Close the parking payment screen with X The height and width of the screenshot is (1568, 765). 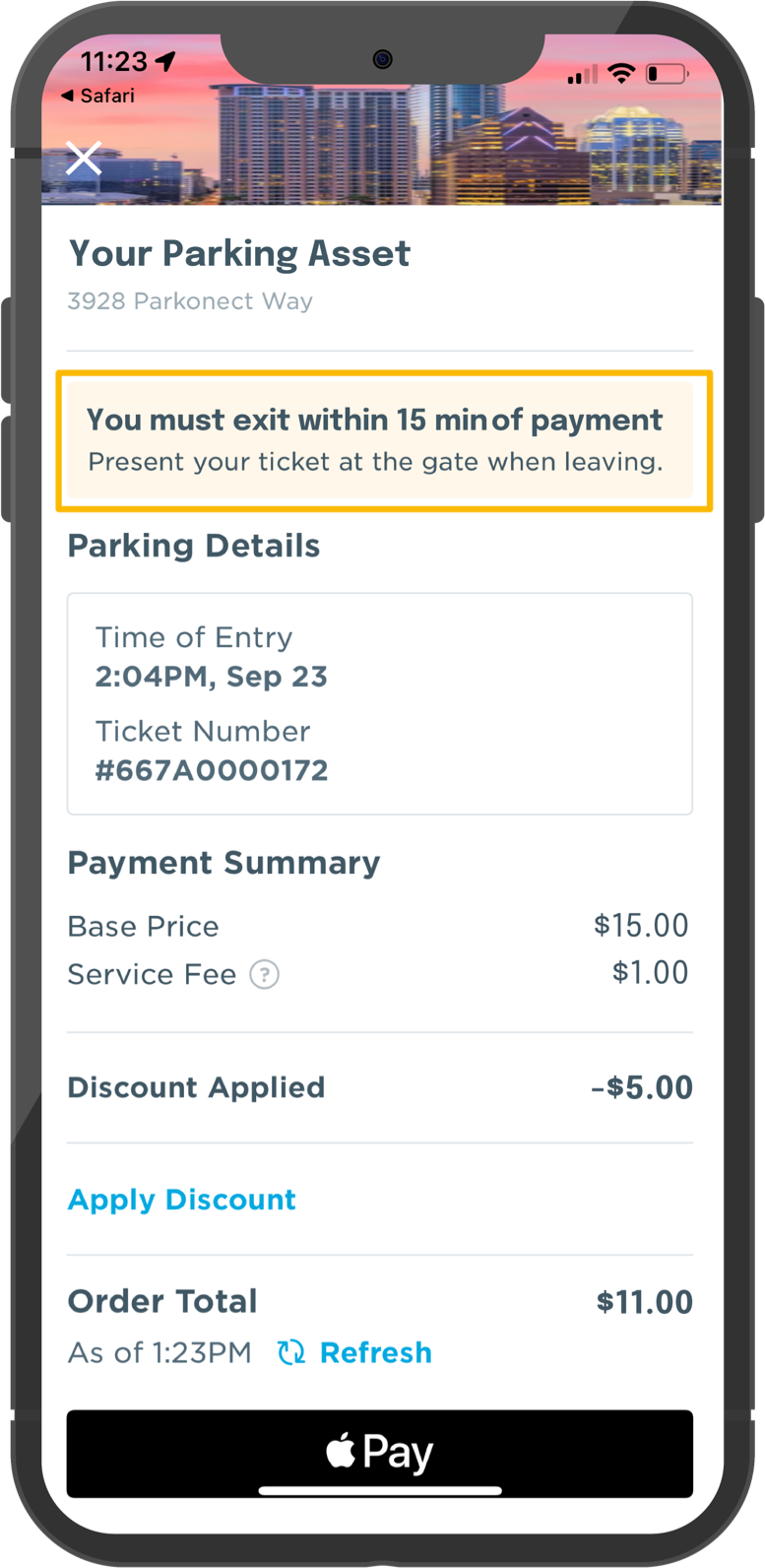coord(84,158)
